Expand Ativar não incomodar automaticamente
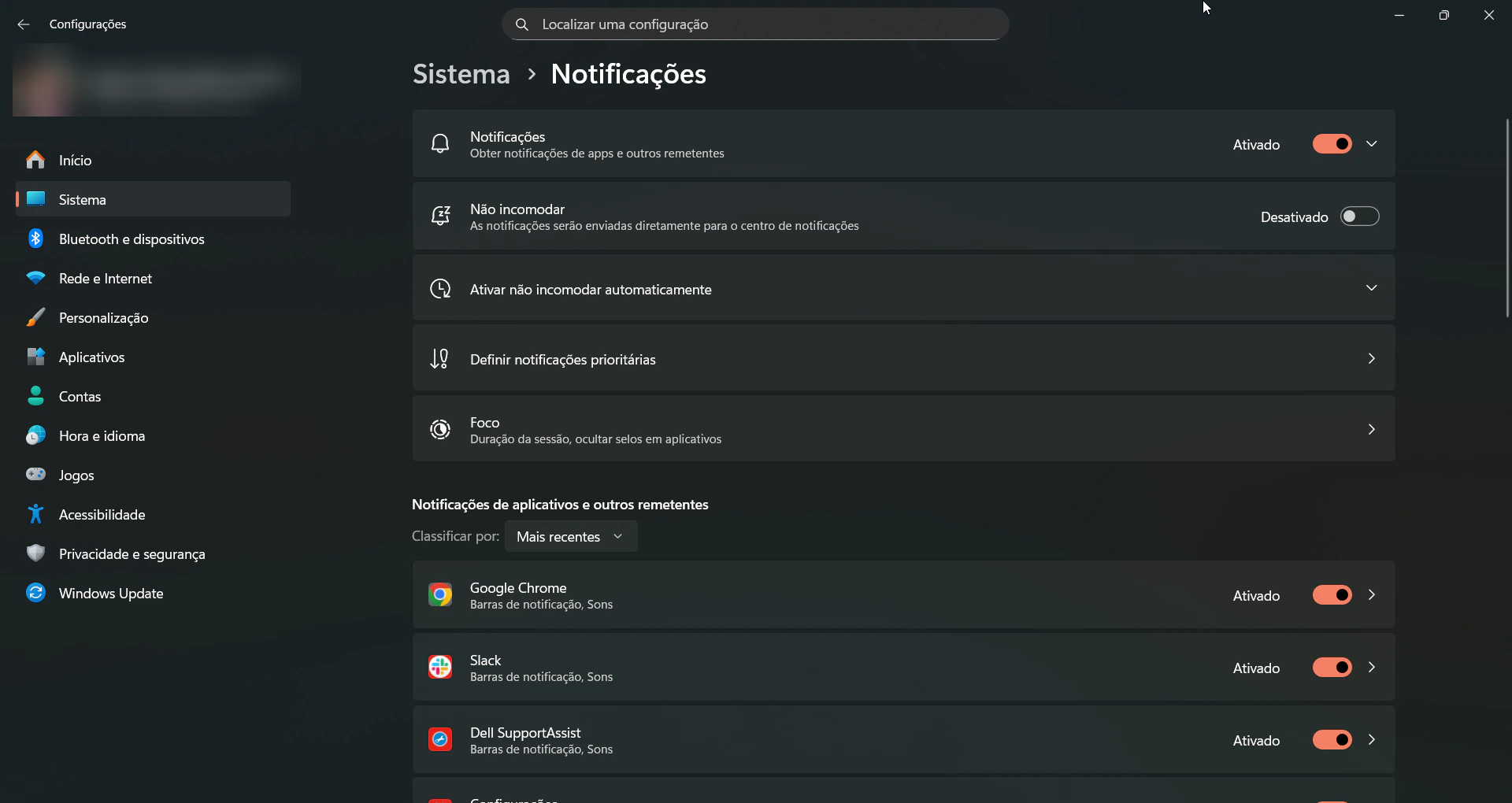This screenshot has height=803, width=1512. coord(1372,287)
